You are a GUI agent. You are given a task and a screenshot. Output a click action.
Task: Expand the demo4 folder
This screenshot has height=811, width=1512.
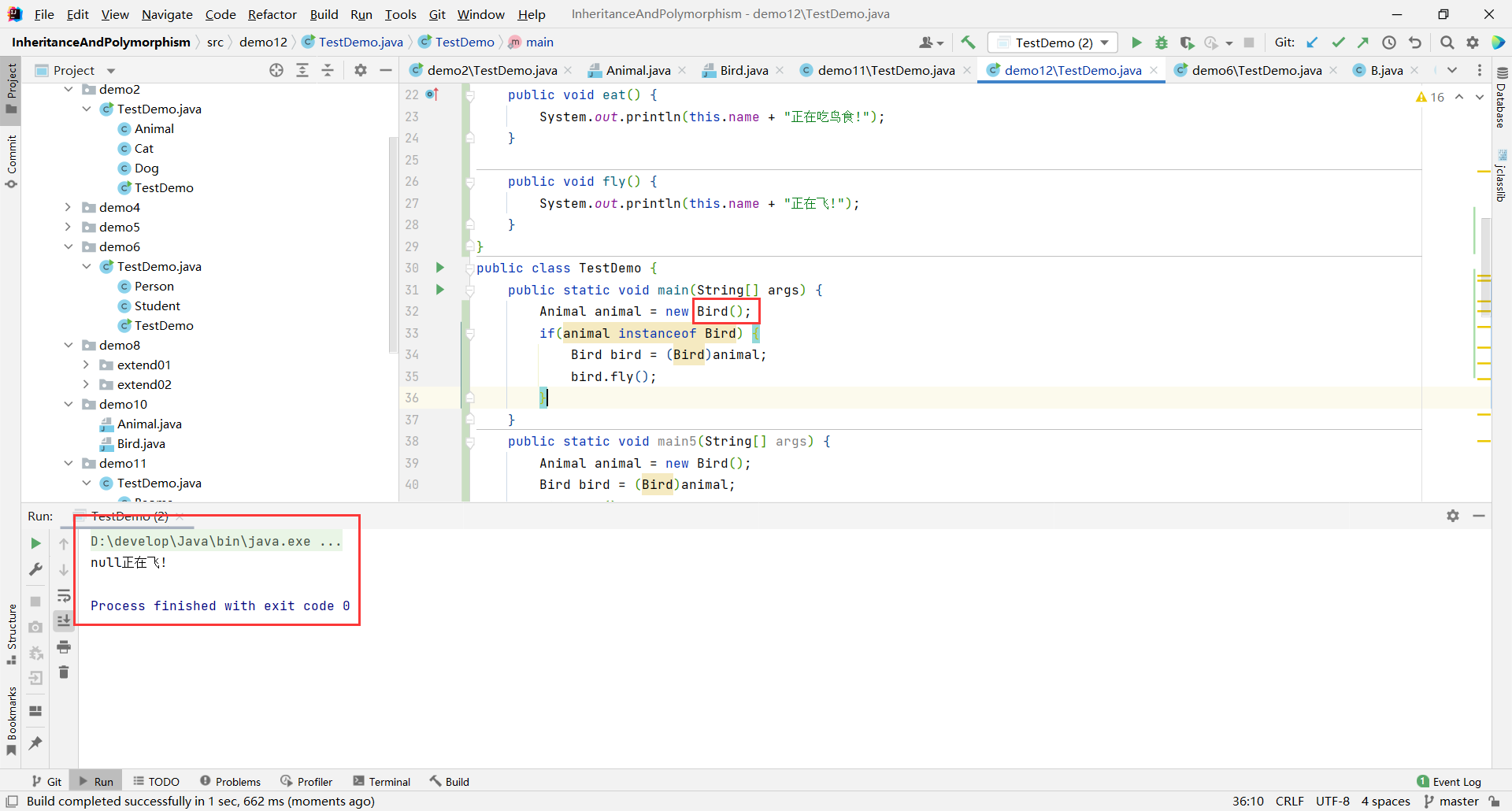tap(69, 207)
